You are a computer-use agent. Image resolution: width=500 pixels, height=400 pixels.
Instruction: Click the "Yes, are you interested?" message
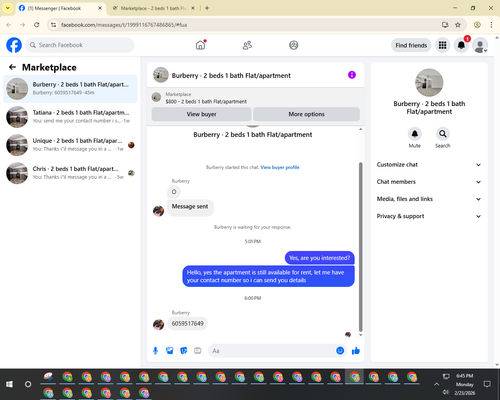coord(319,258)
